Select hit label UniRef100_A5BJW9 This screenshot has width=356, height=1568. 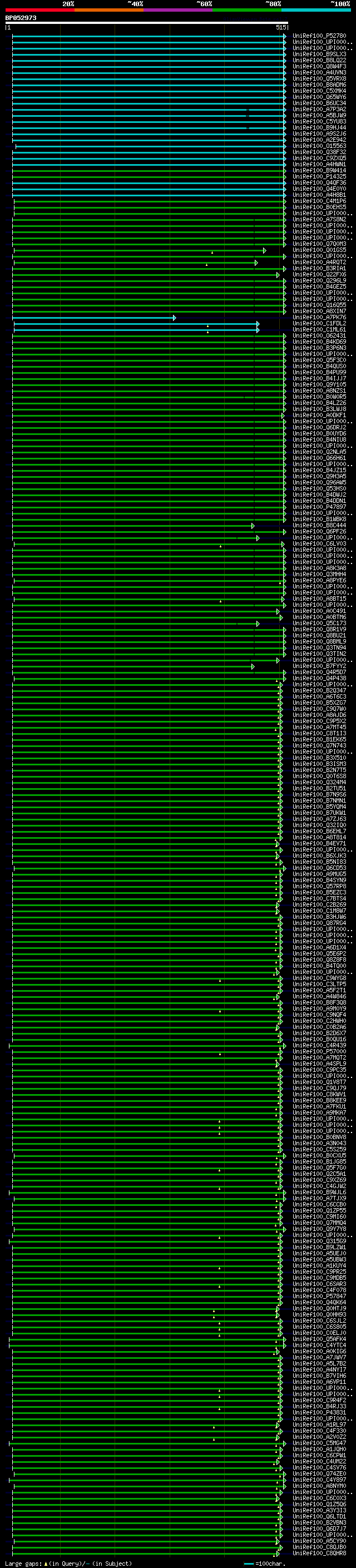click(319, 115)
